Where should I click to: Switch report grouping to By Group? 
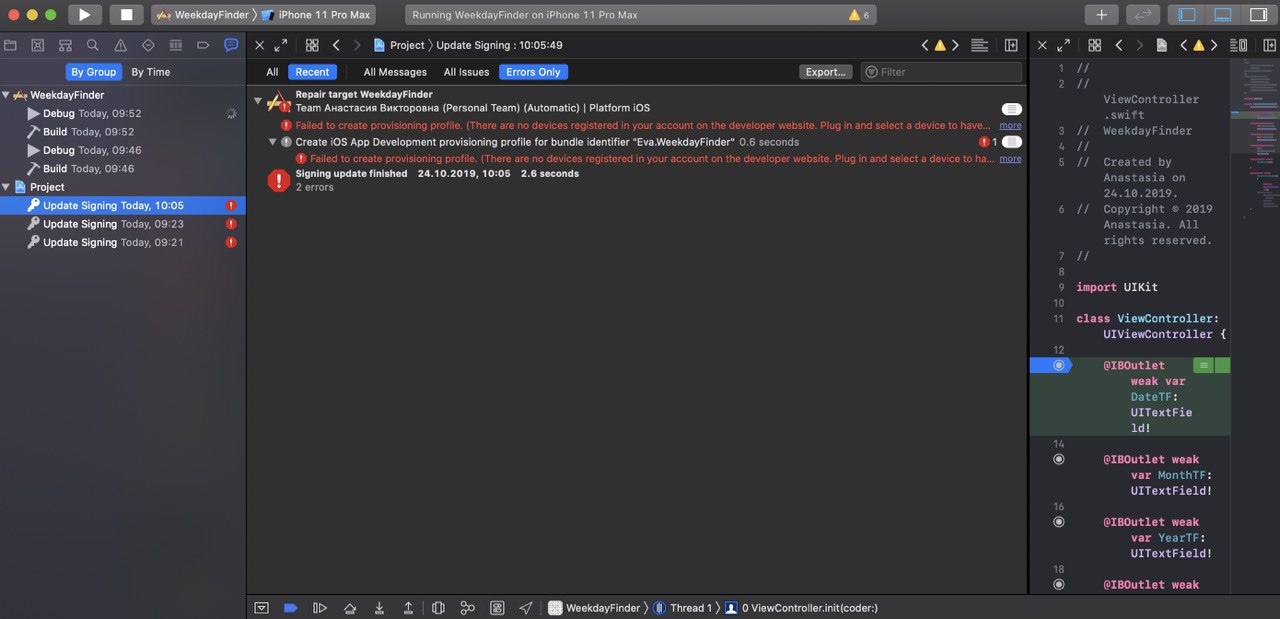pos(93,72)
